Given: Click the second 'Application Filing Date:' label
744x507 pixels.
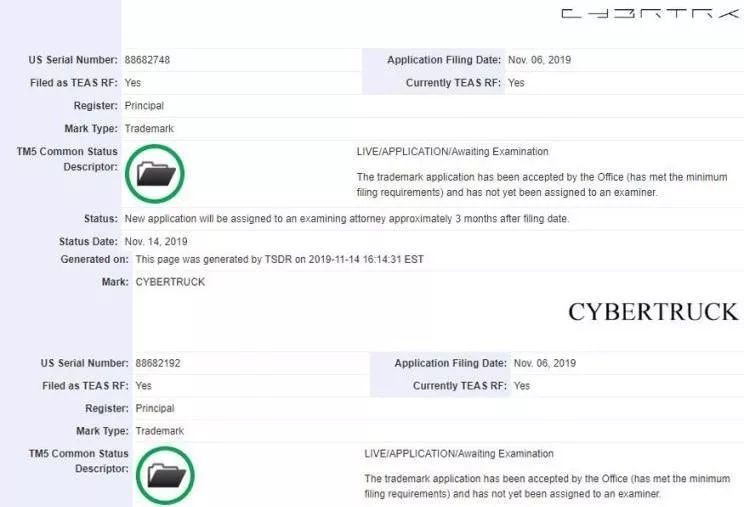Looking at the screenshot, I should 451,363.
